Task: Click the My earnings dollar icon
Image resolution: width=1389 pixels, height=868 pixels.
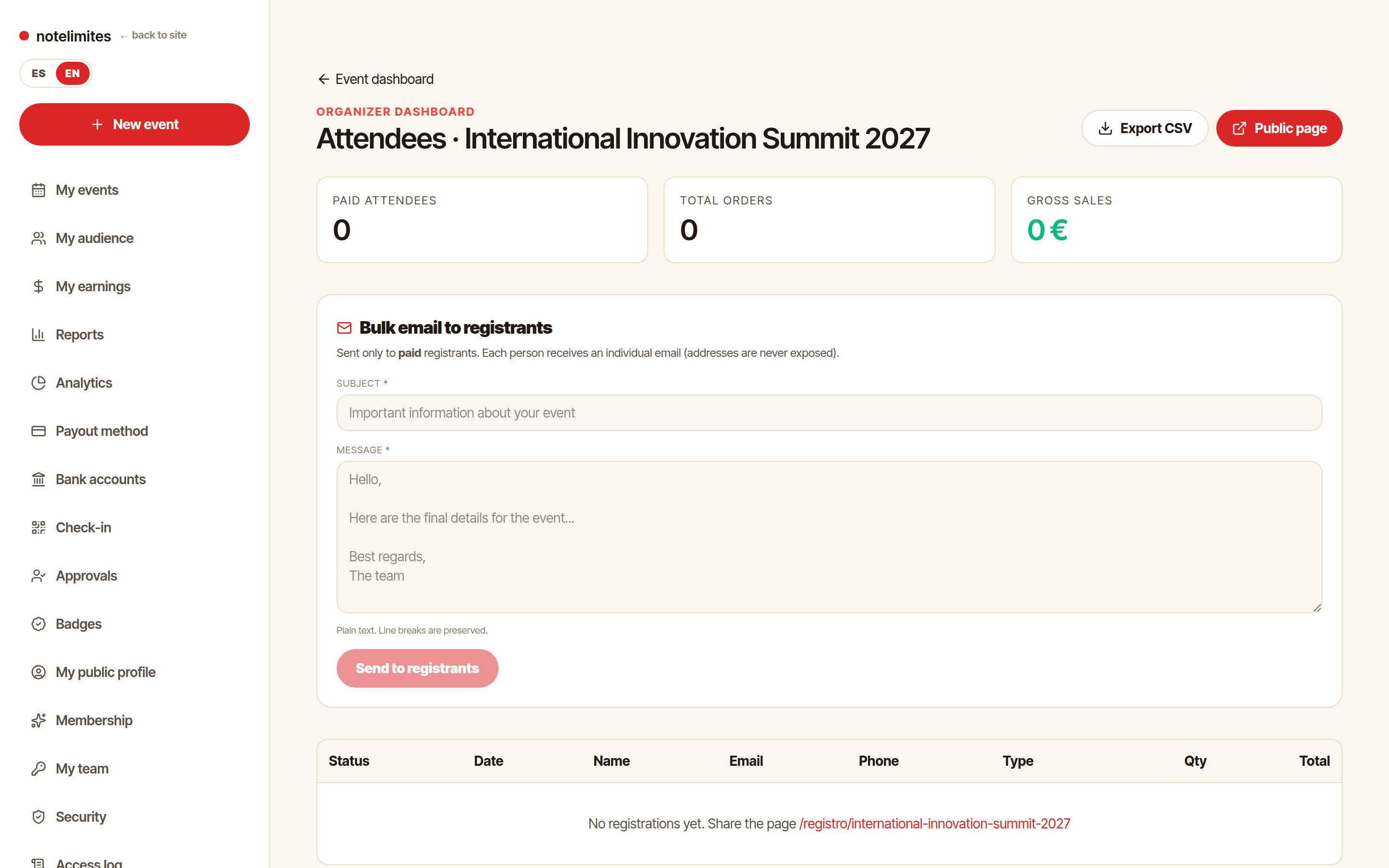Action: tap(39, 286)
